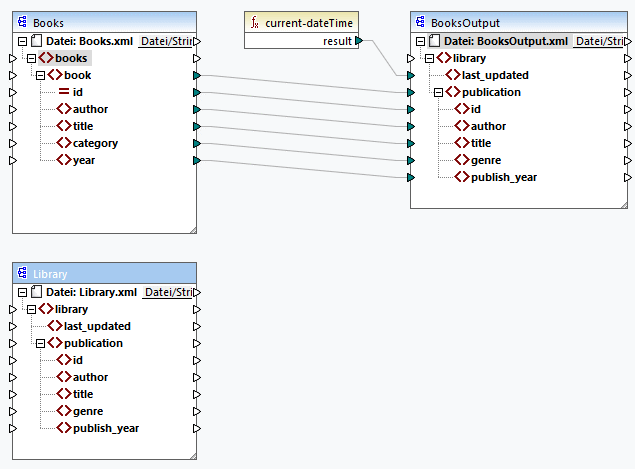Collapse the library node in Library component

(31, 309)
